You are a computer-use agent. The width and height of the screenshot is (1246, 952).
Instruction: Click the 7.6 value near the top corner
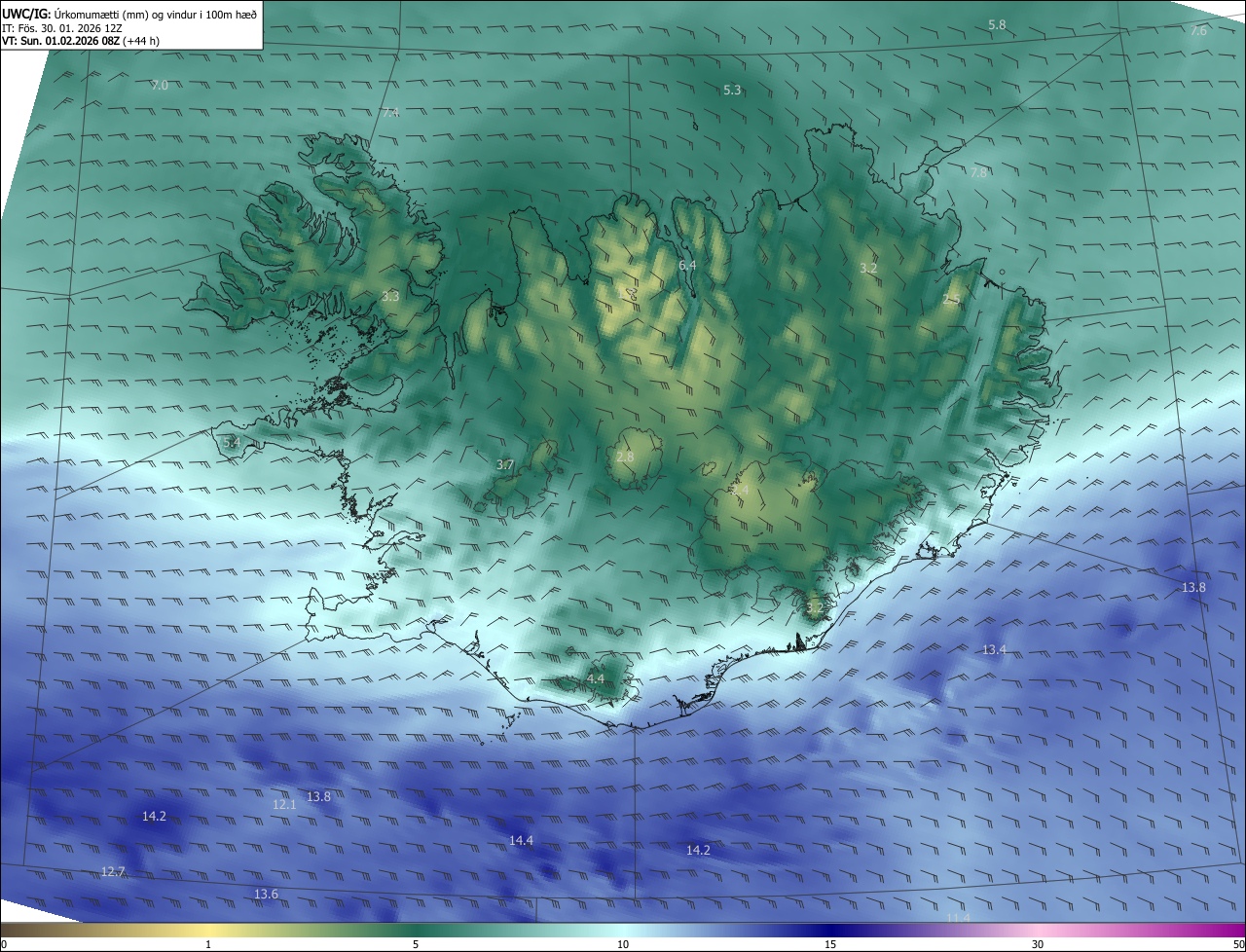(1198, 31)
